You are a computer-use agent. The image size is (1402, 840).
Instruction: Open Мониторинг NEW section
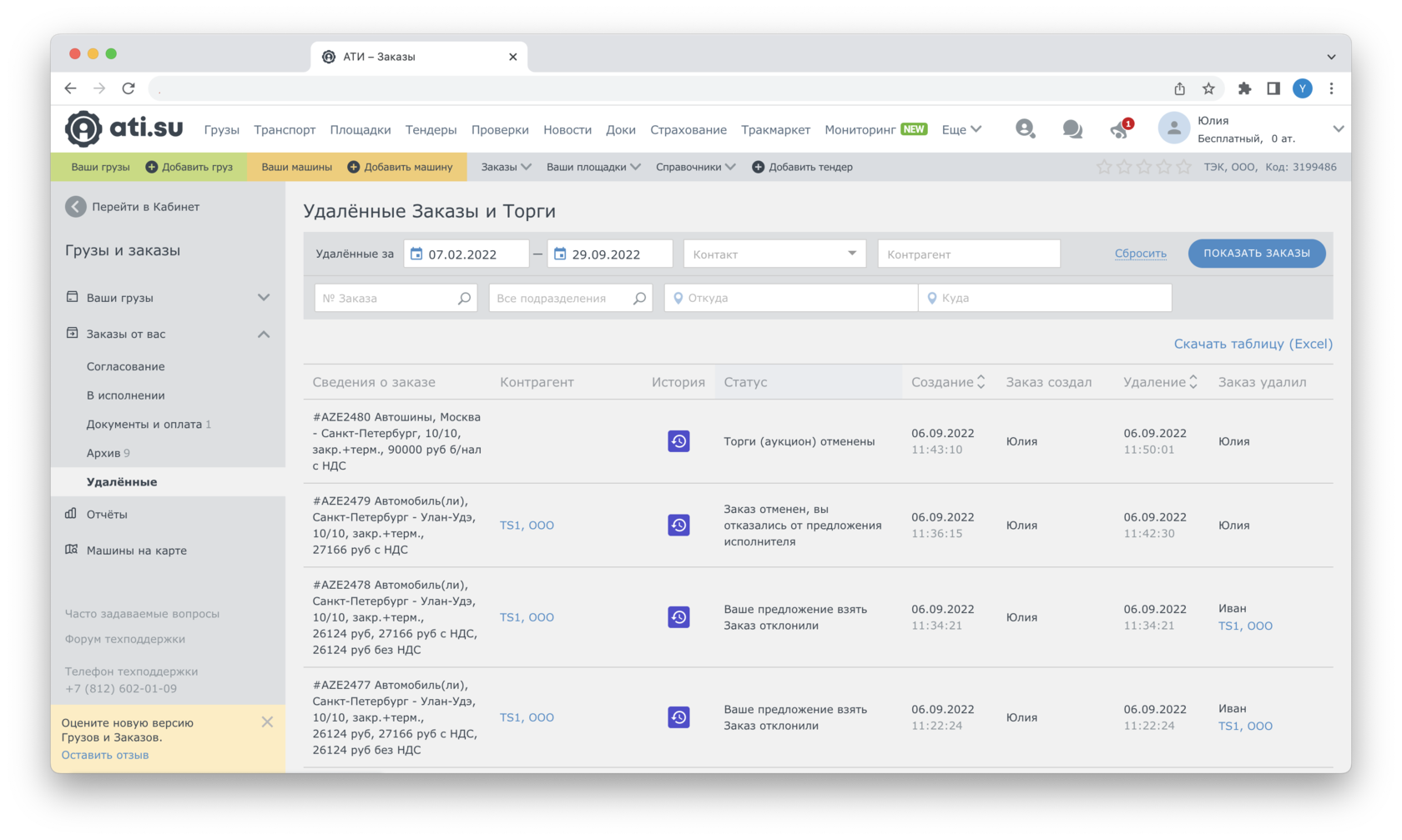click(x=875, y=129)
